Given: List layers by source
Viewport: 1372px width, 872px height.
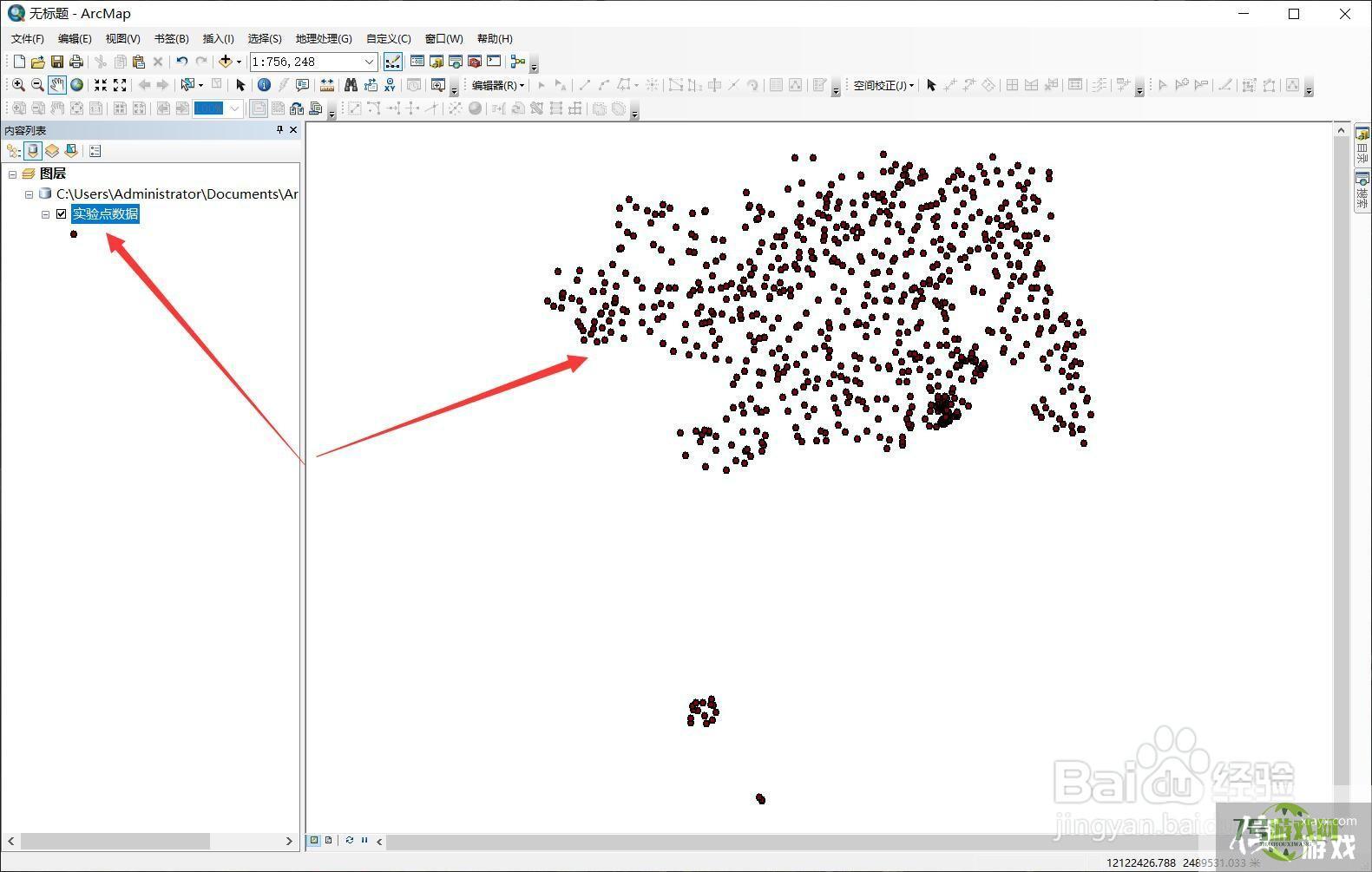Looking at the screenshot, I should (x=33, y=151).
